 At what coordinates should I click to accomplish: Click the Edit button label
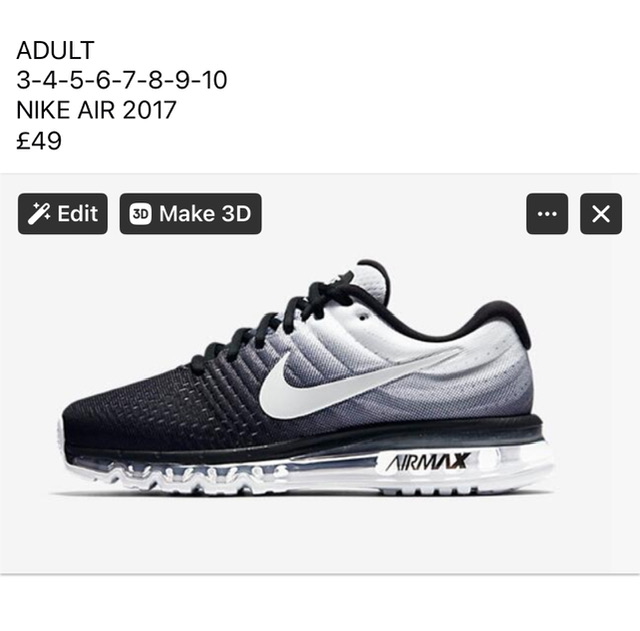pyautogui.click(x=78, y=213)
